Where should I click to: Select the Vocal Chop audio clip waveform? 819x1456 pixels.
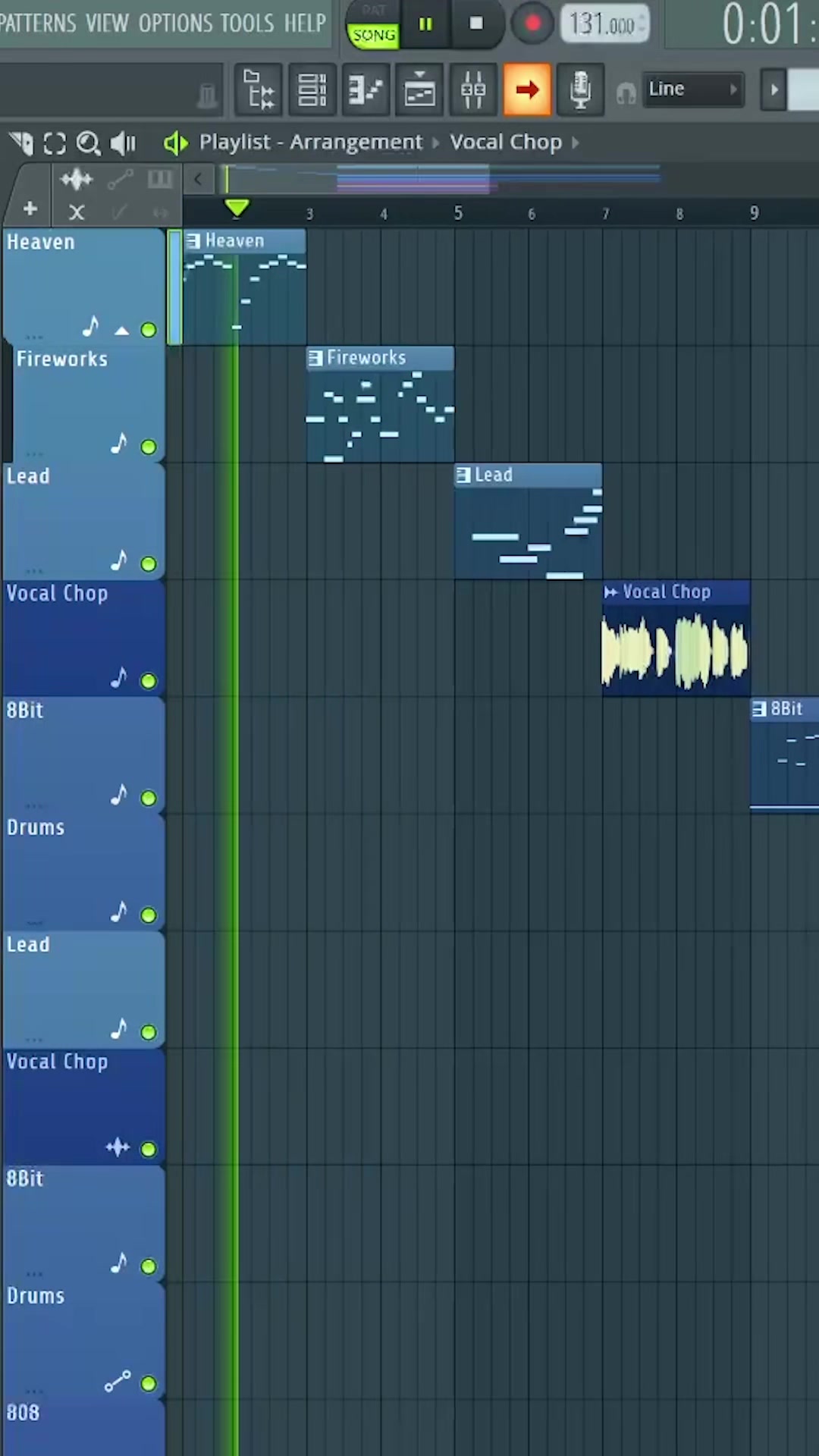676,650
